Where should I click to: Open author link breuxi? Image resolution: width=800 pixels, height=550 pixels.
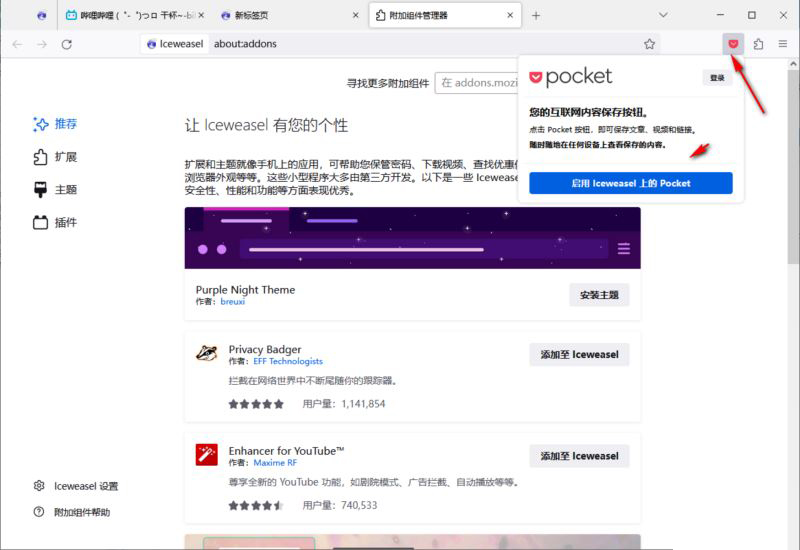coord(233,302)
